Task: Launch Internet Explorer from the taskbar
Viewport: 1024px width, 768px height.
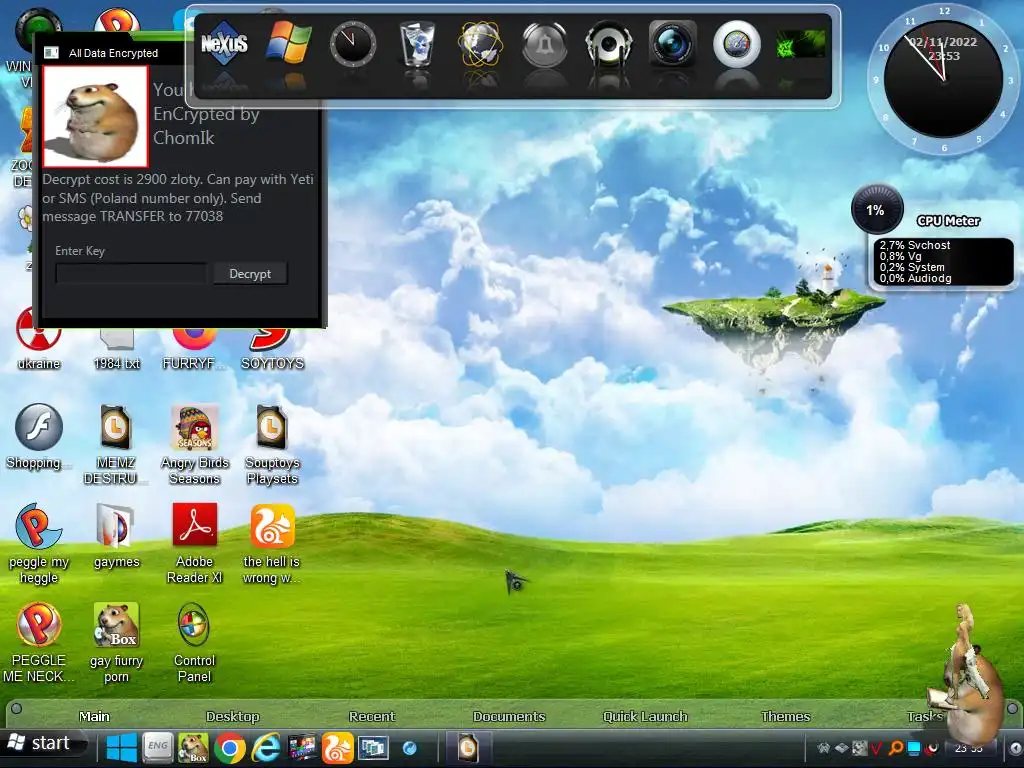Action: click(x=266, y=747)
